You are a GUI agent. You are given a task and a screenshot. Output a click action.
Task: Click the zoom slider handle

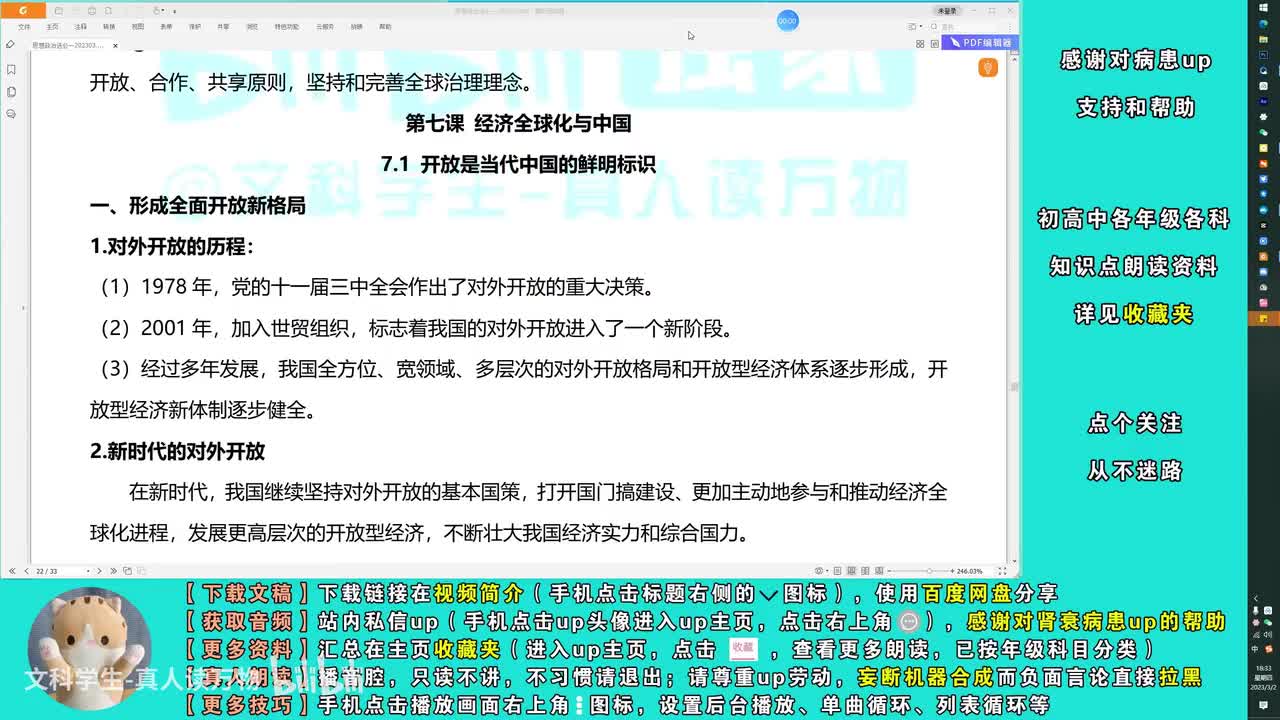click(x=929, y=571)
